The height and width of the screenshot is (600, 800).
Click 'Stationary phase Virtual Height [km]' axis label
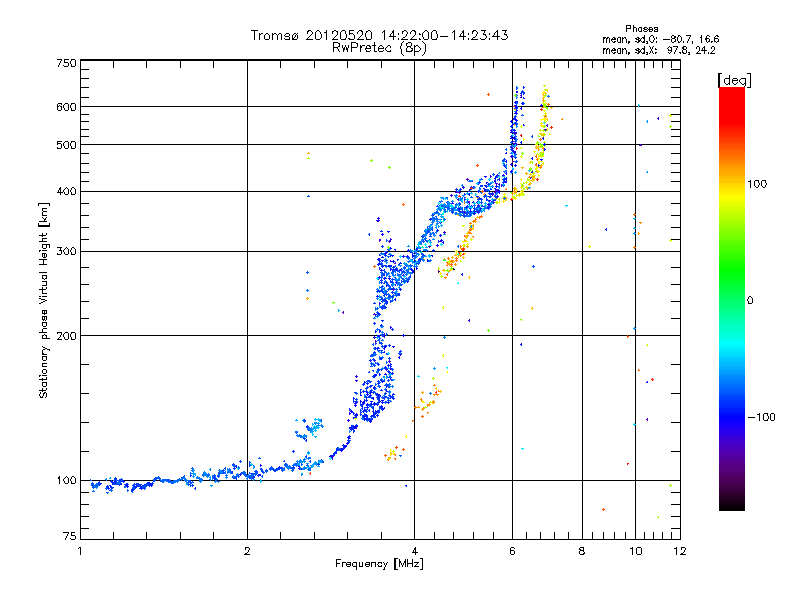[43, 300]
